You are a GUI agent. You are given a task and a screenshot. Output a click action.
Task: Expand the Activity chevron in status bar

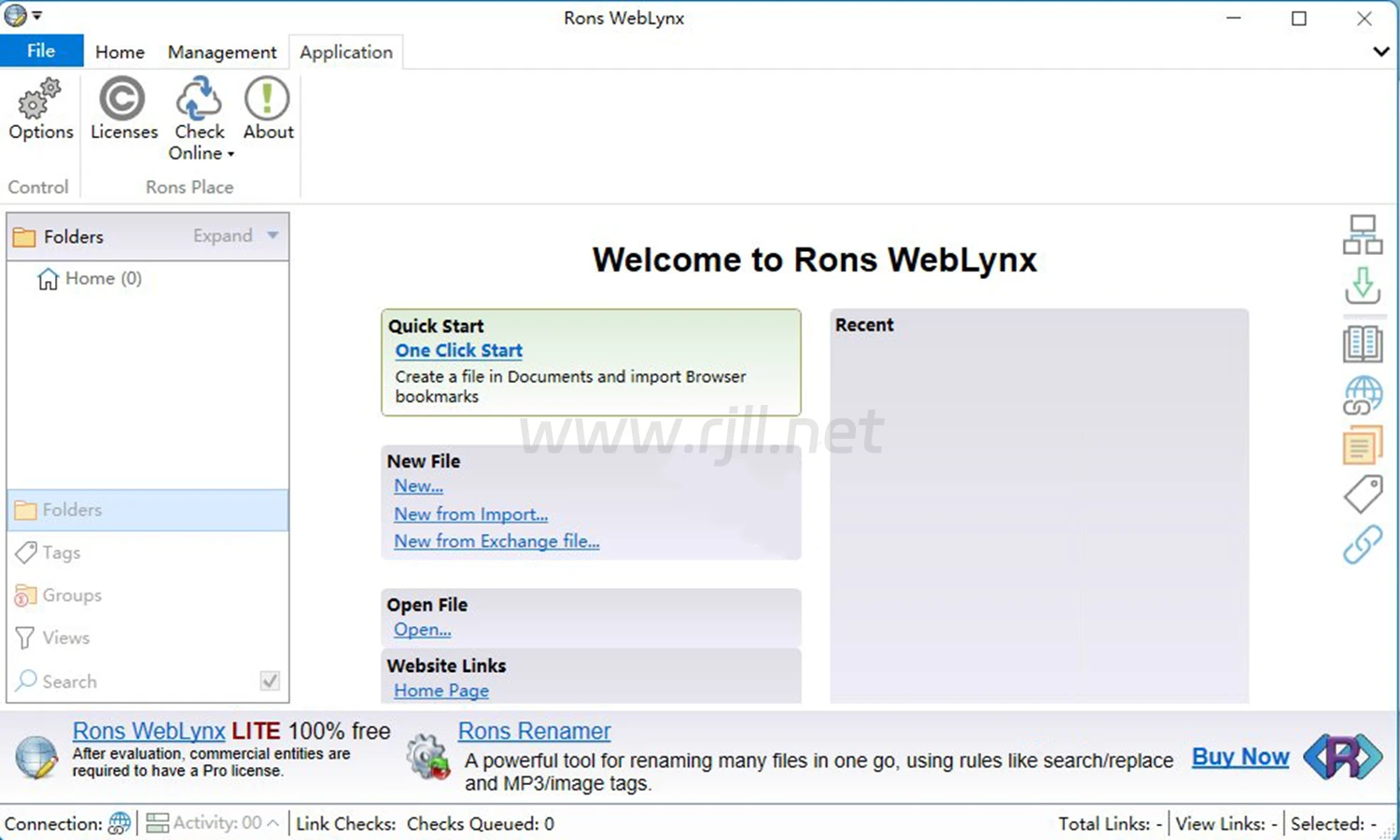point(273,823)
